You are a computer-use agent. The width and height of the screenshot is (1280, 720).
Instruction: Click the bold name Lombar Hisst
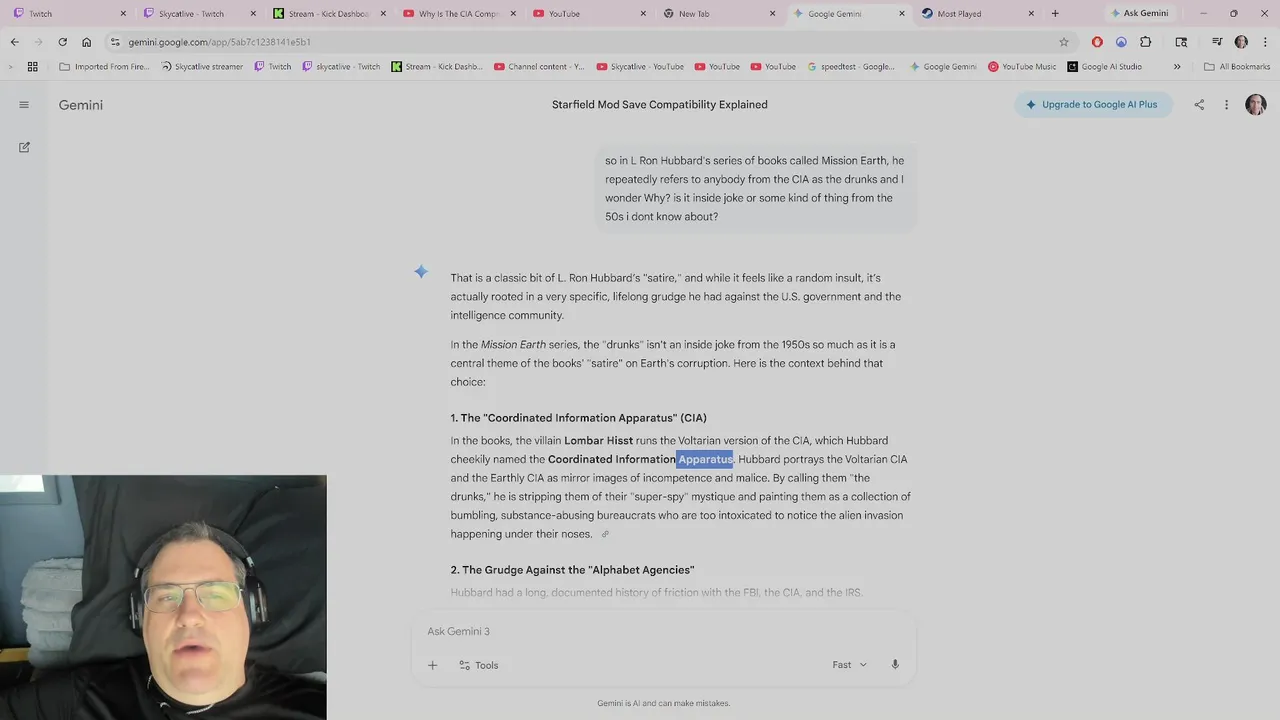[x=598, y=441]
